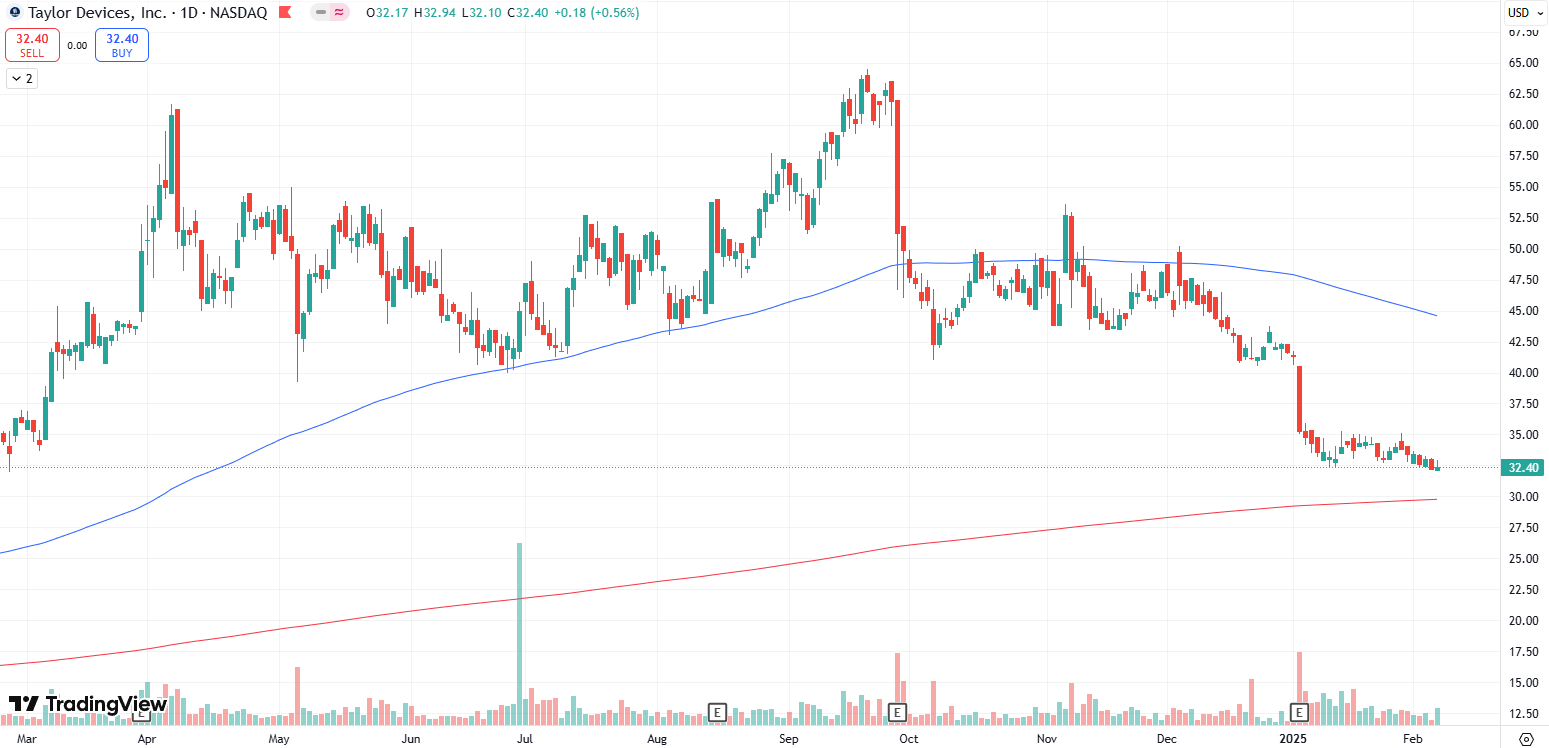Click the 45.00 price axis label
Screen dimensions: 1549x748
(x=1523, y=310)
